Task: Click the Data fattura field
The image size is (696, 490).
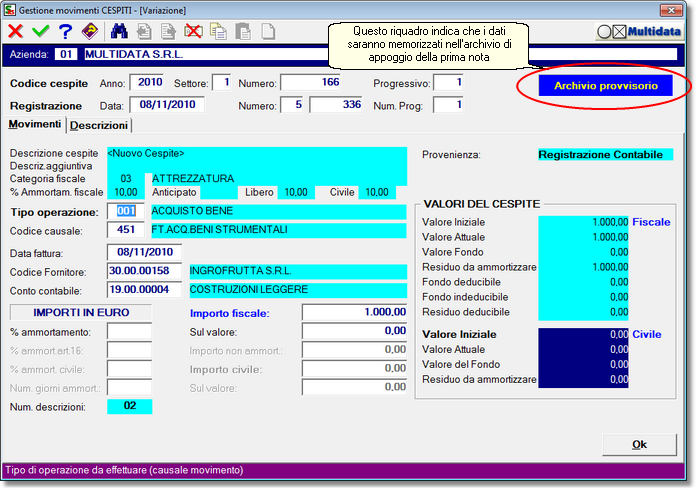Action: [x=145, y=252]
